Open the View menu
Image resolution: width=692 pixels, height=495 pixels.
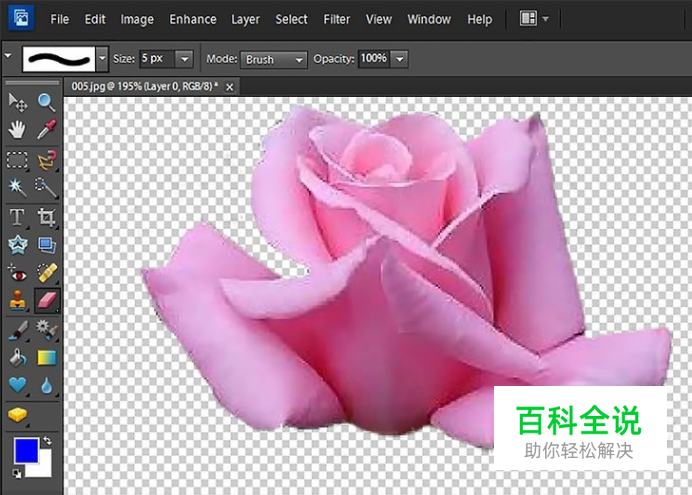[379, 19]
